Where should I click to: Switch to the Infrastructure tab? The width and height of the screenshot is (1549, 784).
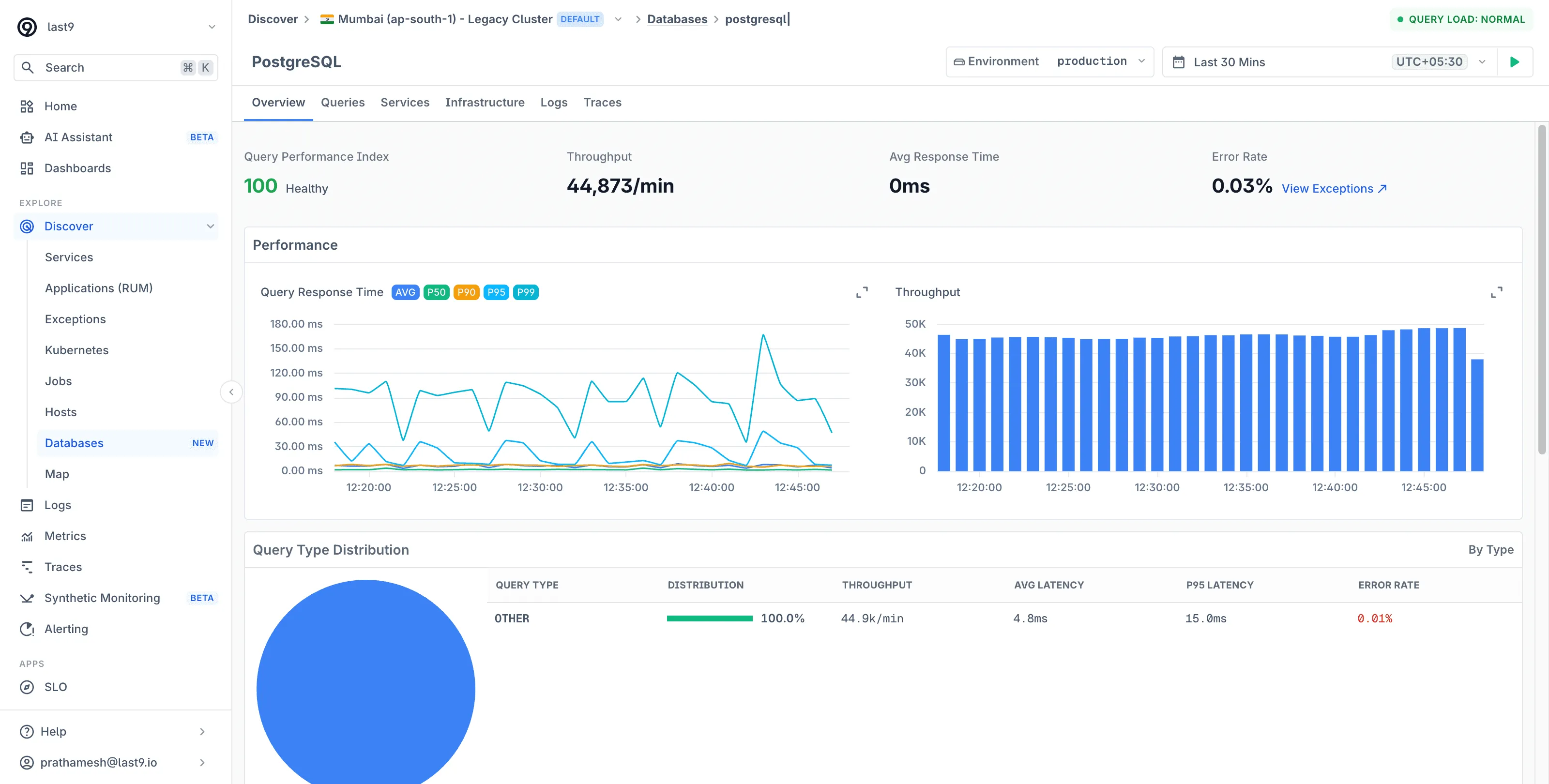pyautogui.click(x=485, y=102)
